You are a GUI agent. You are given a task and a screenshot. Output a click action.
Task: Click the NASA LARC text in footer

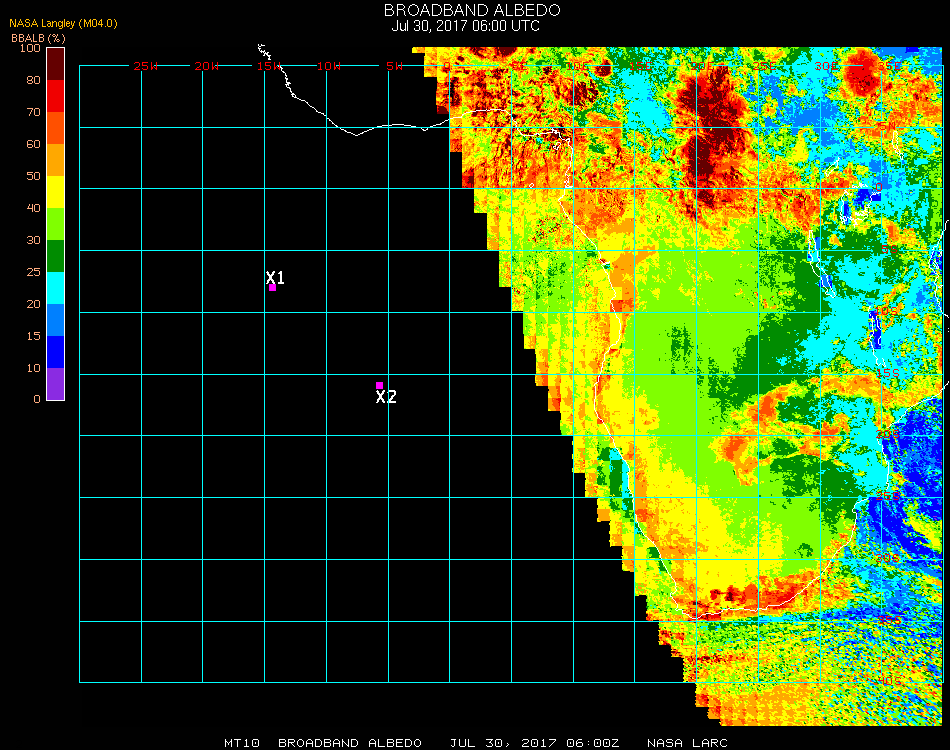tap(687, 743)
